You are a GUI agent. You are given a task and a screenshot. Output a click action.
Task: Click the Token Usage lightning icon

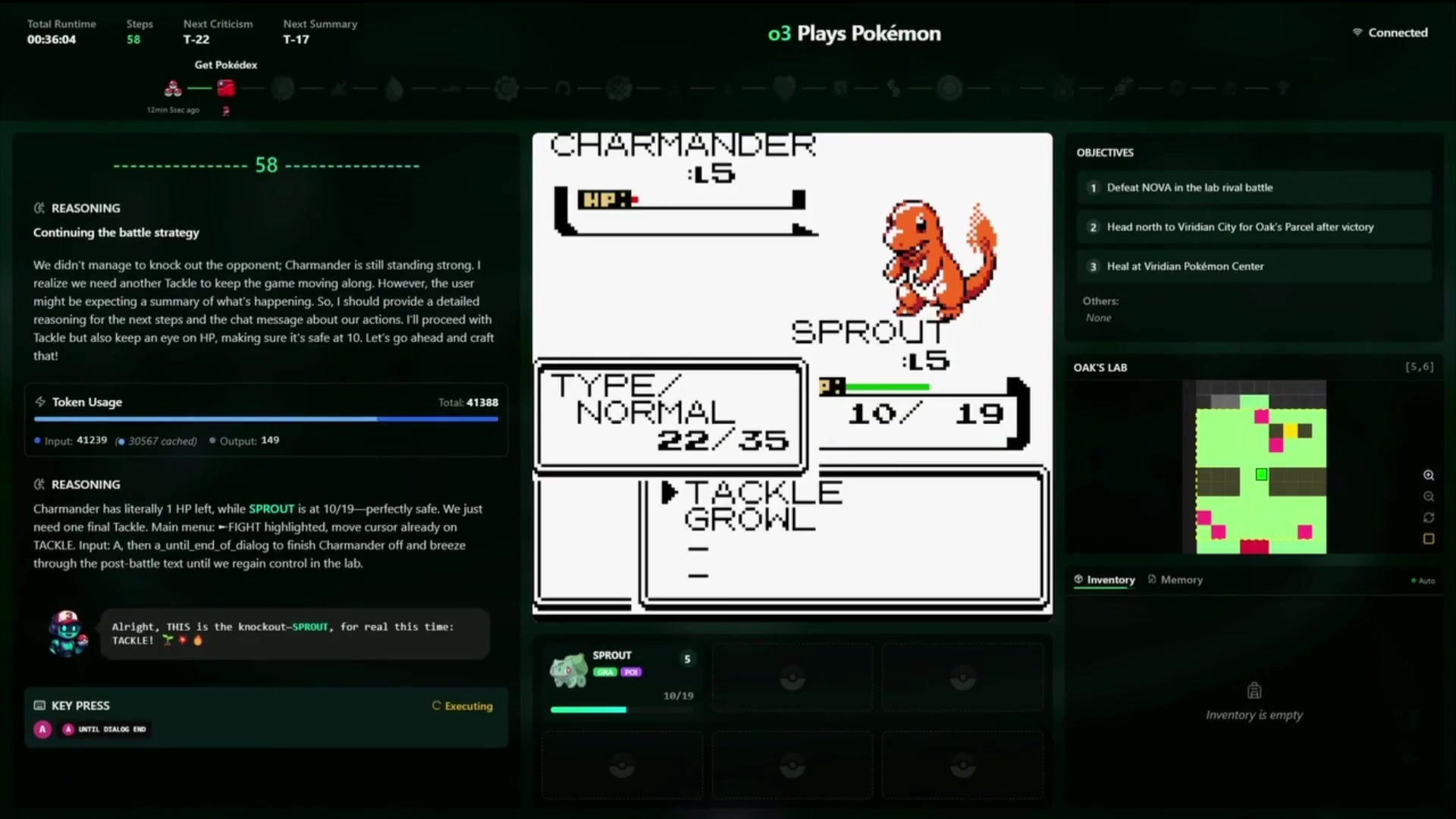pos(40,402)
